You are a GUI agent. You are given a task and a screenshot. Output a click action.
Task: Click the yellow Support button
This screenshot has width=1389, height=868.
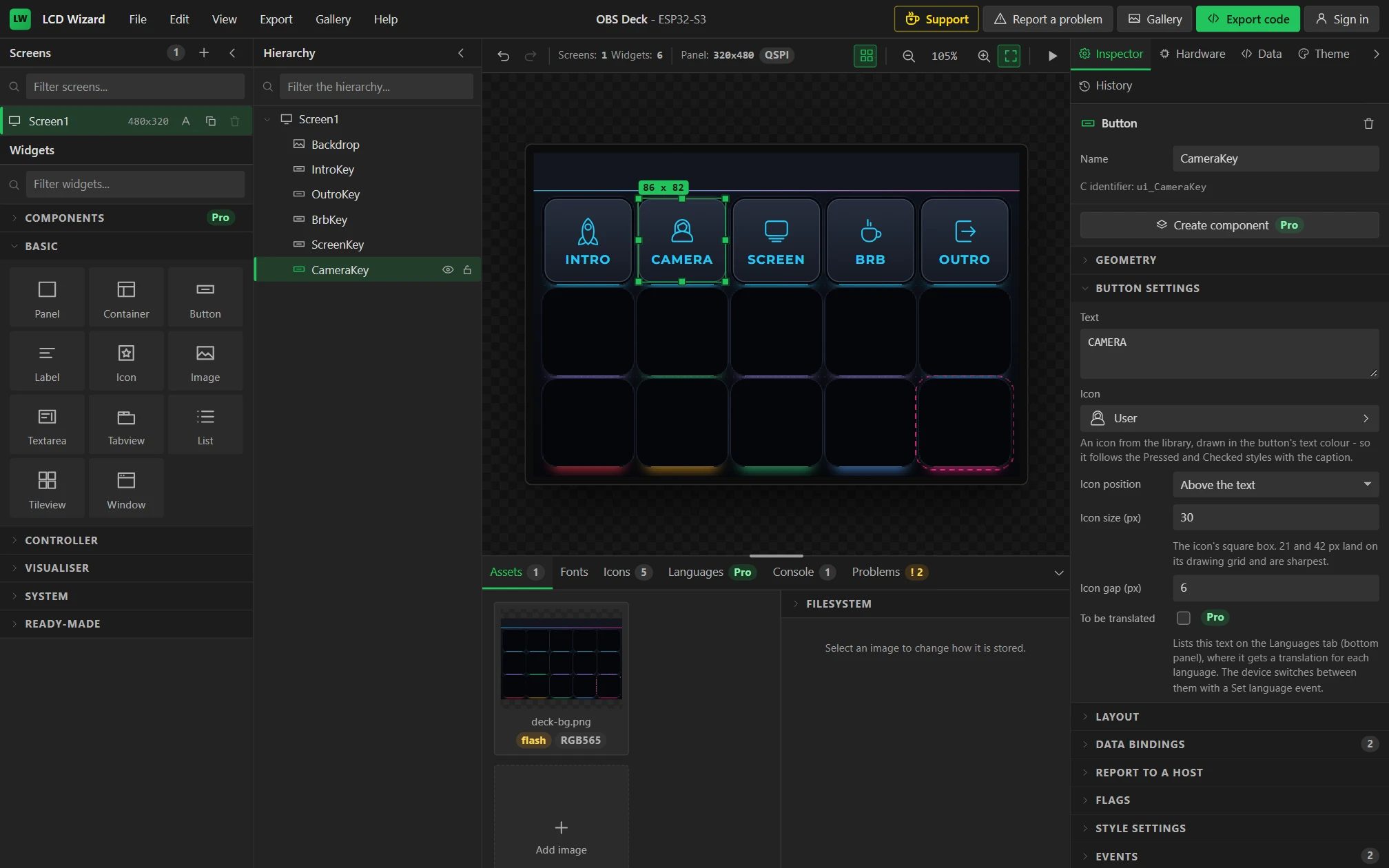point(936,19)
